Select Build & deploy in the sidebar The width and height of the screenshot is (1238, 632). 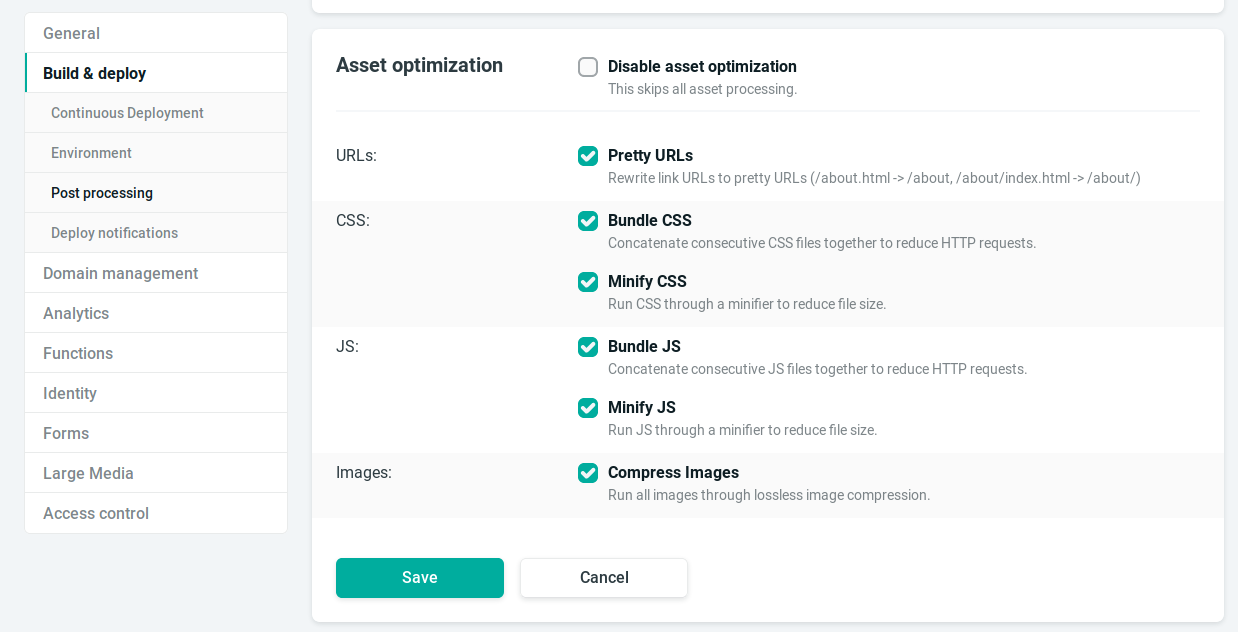point(94,72)
